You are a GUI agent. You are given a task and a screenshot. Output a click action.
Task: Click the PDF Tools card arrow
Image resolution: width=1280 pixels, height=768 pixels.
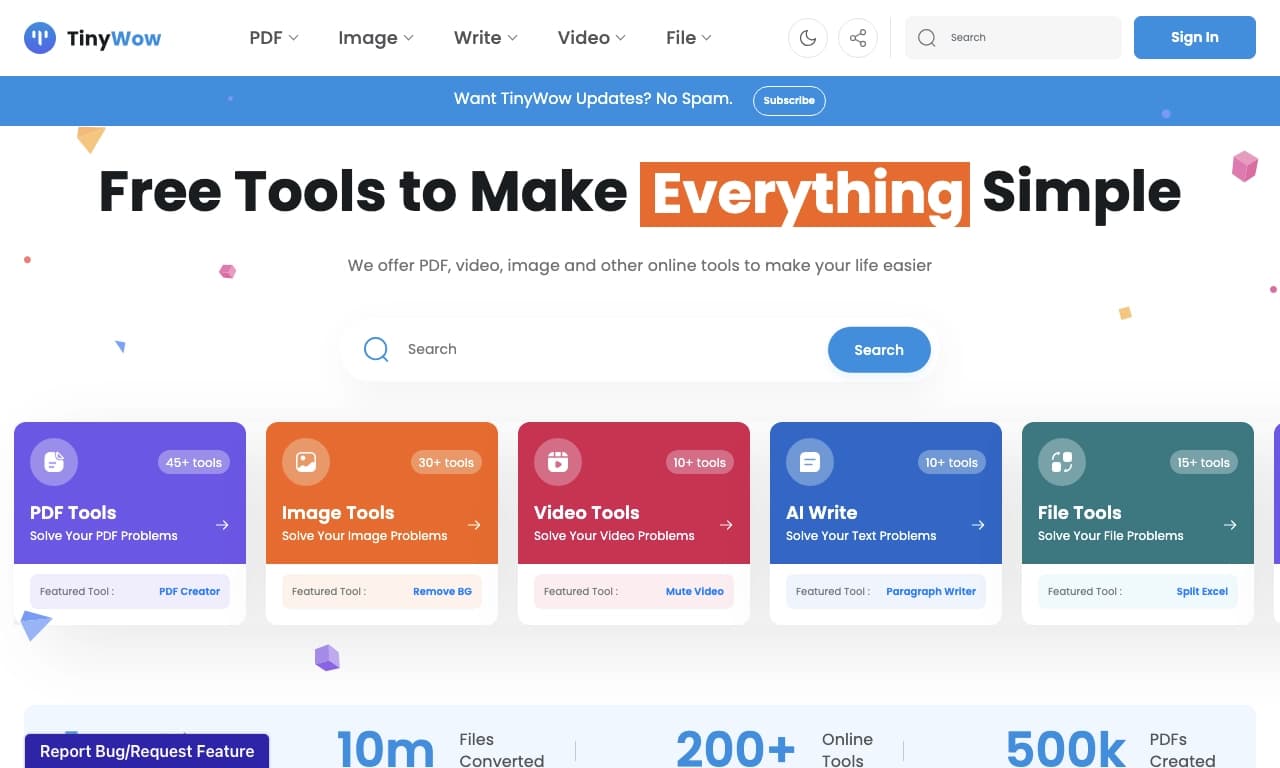click(x=222, y=525)
